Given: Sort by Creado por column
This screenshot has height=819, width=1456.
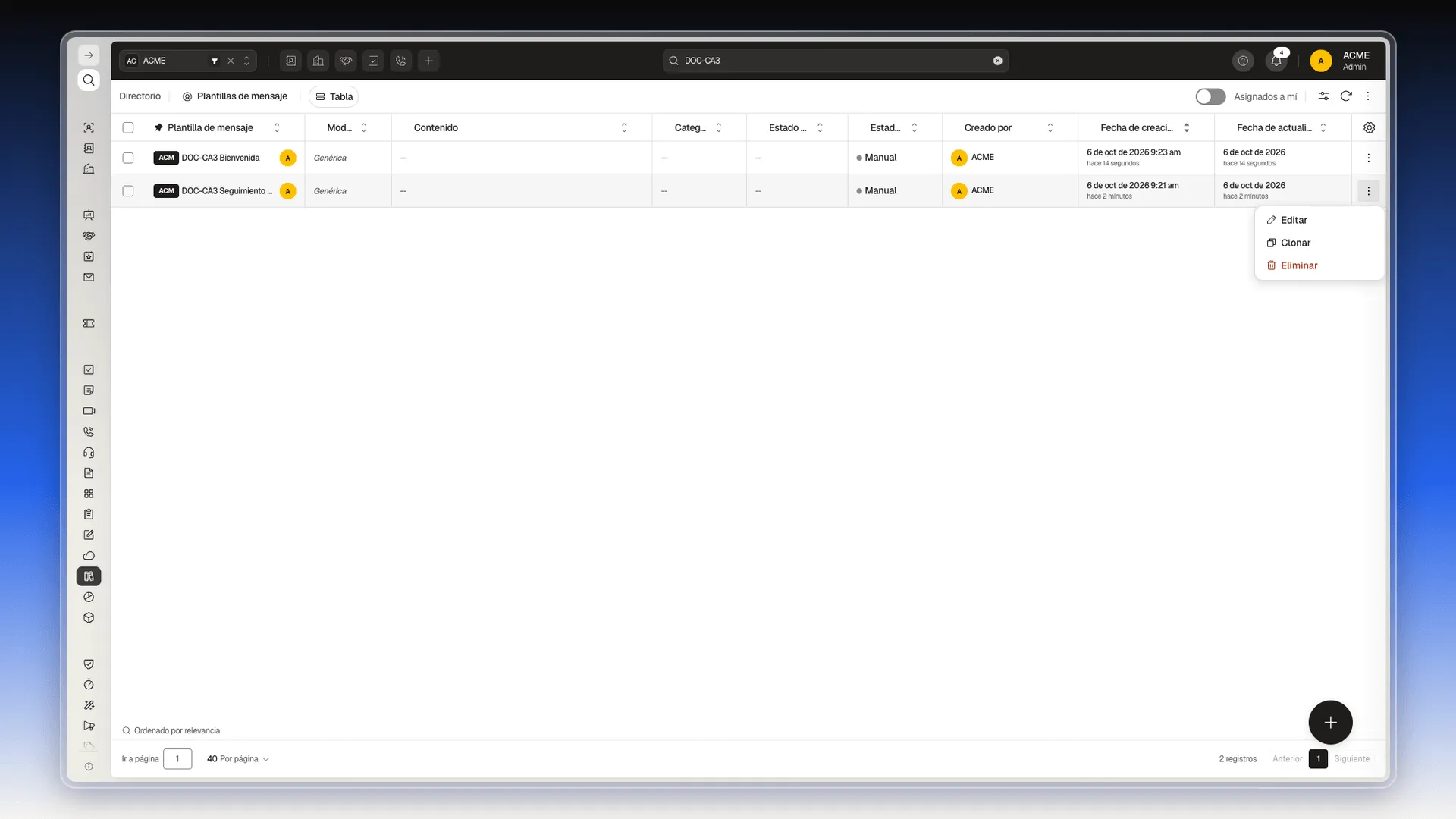Looking at the screenshot, I should point(1050,127).
